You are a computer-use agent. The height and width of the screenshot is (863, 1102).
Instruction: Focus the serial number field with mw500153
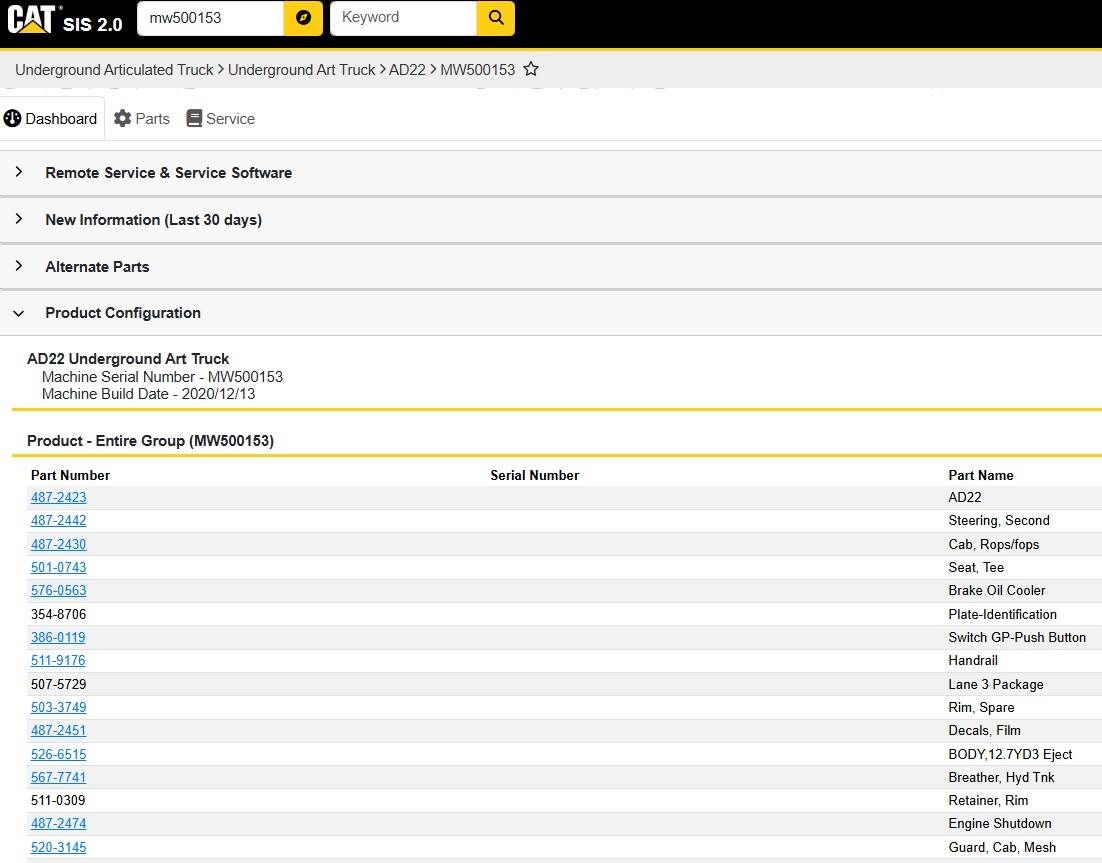(211, 18)
